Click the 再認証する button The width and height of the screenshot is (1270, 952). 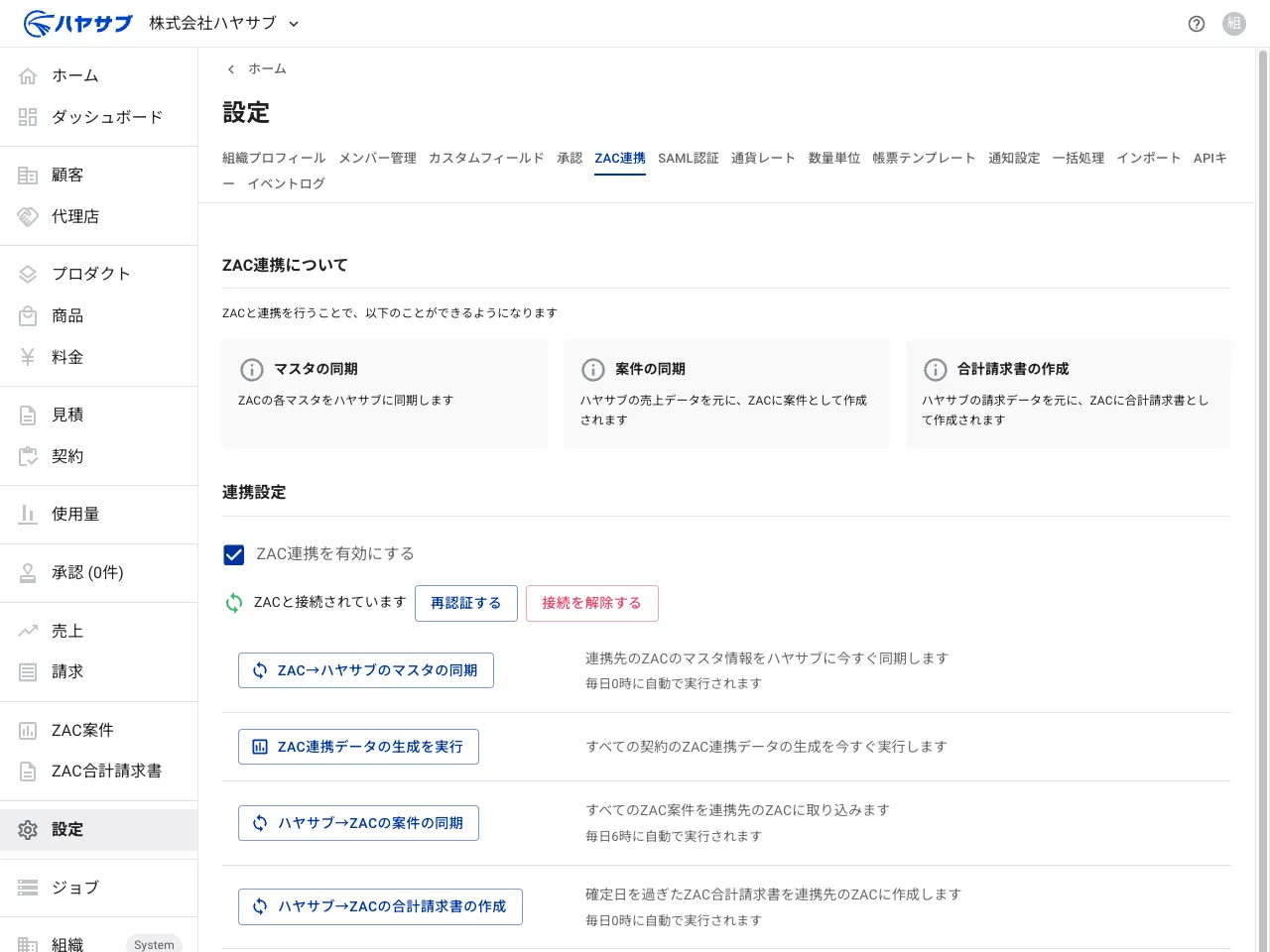point(466,603)
